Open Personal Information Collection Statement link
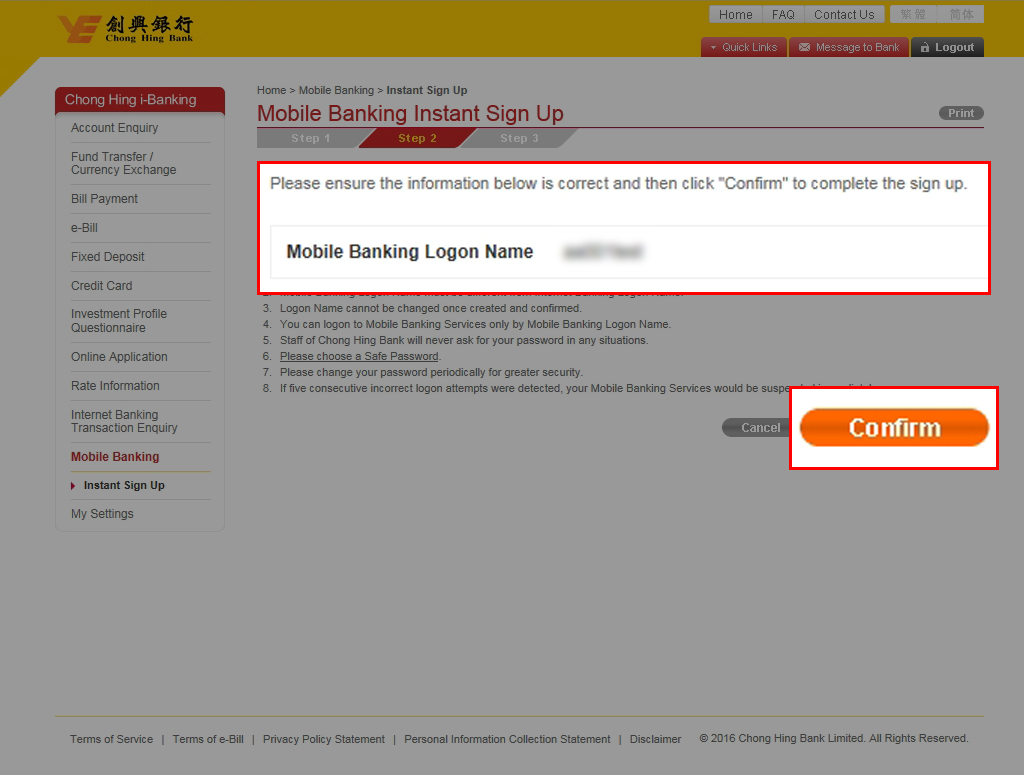This screenshot has width=1024, height=775. click(x=507, y=739)
